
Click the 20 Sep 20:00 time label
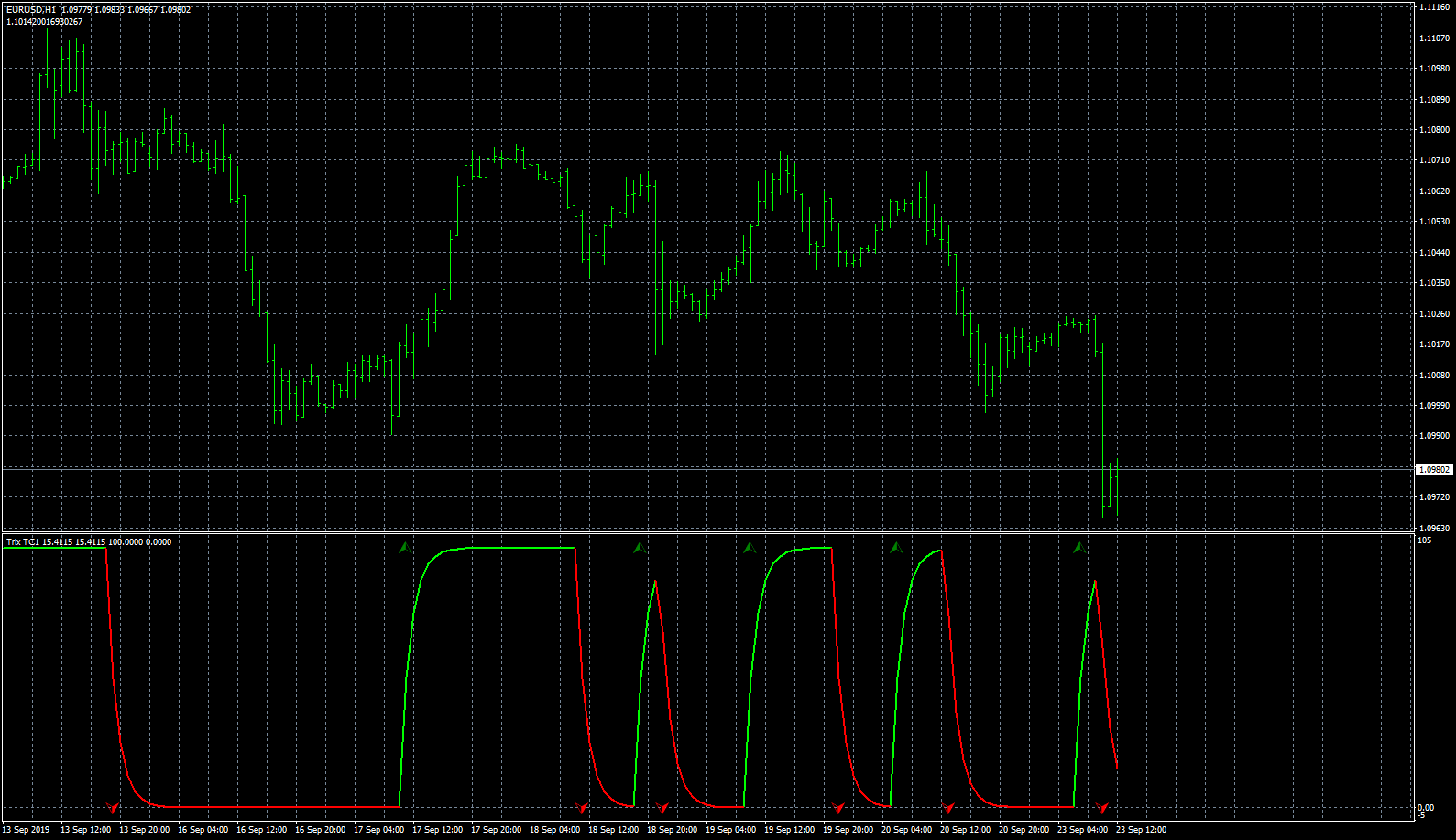(1024, 830)
